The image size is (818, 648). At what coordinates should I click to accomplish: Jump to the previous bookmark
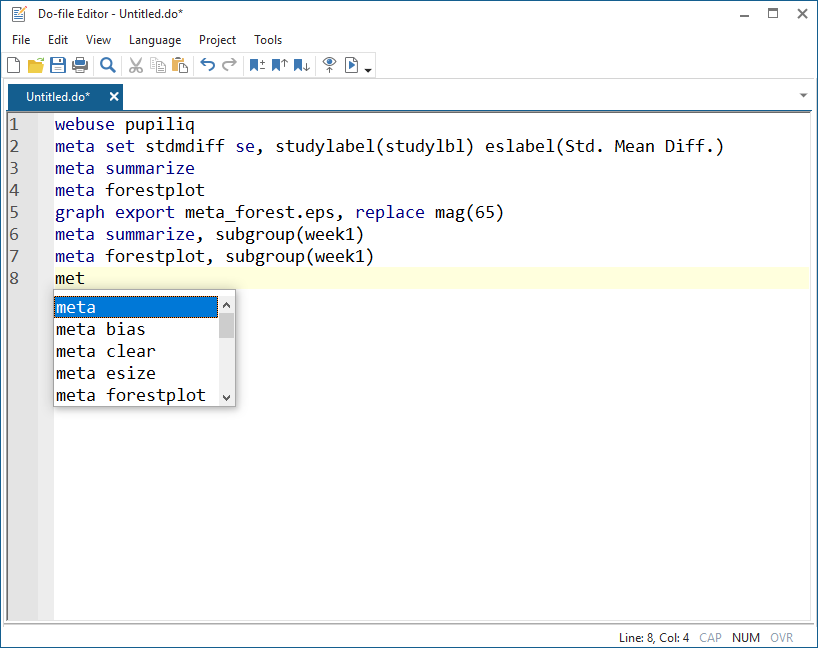(x=280, y=65)
